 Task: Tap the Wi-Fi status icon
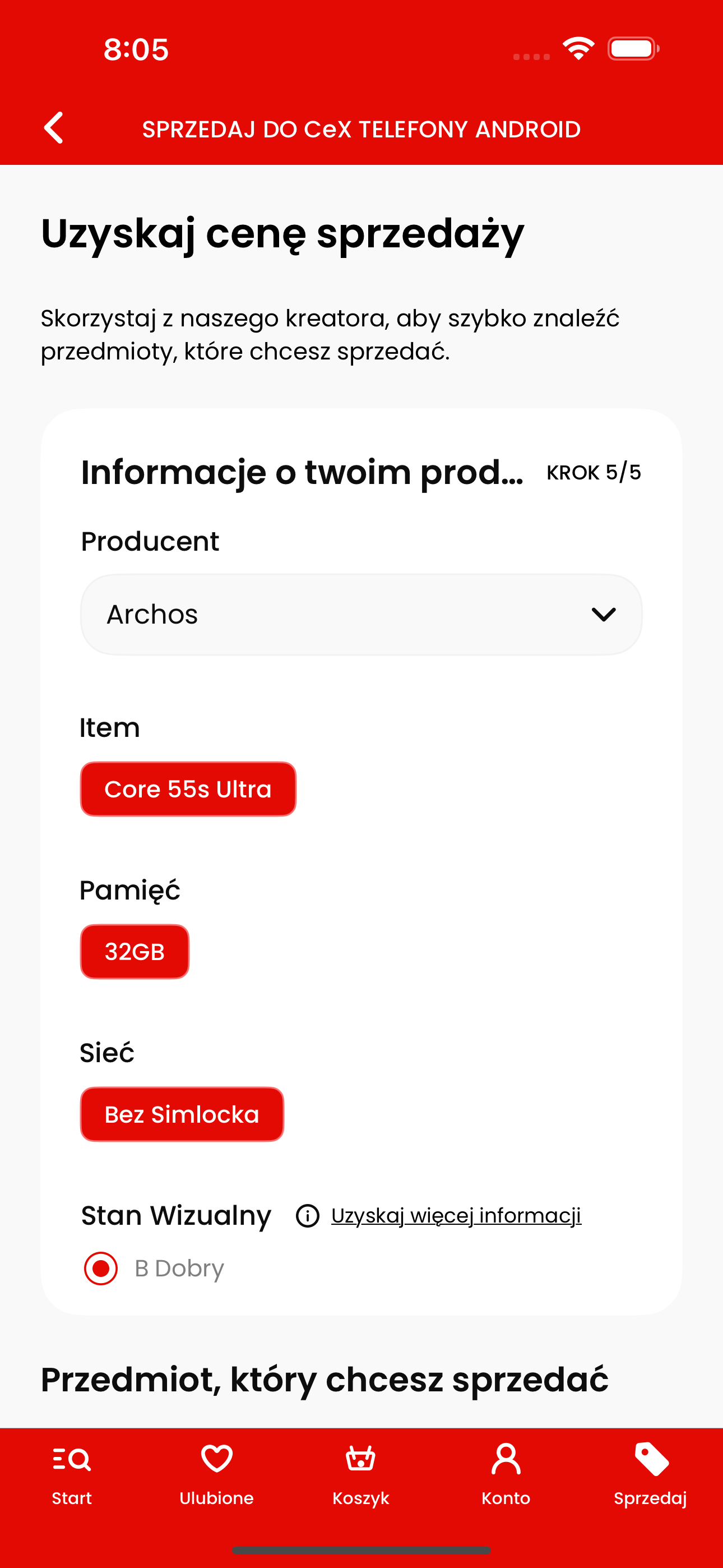point(578,48)
